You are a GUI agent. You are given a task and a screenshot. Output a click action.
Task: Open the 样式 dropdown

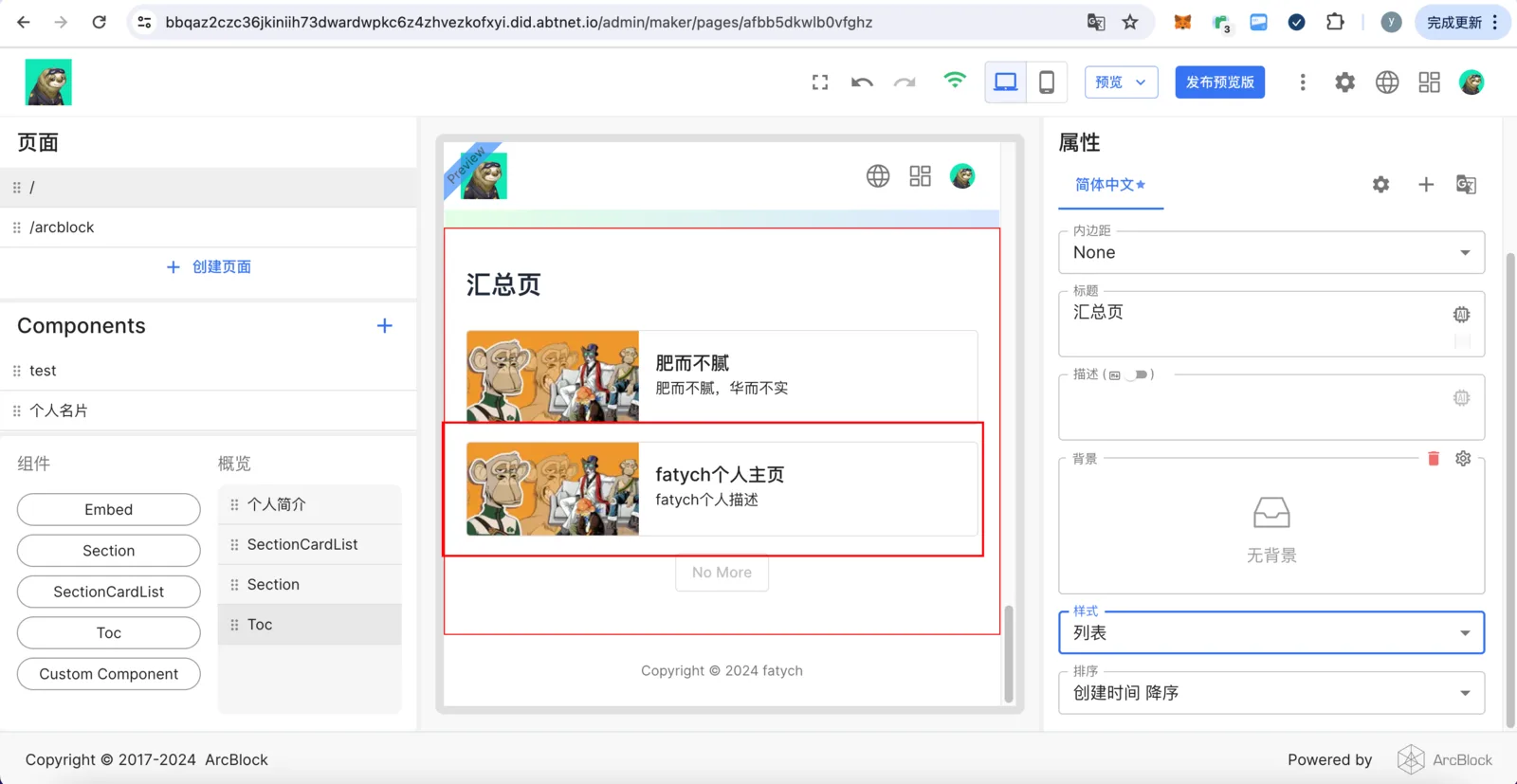coord(1271,633)
